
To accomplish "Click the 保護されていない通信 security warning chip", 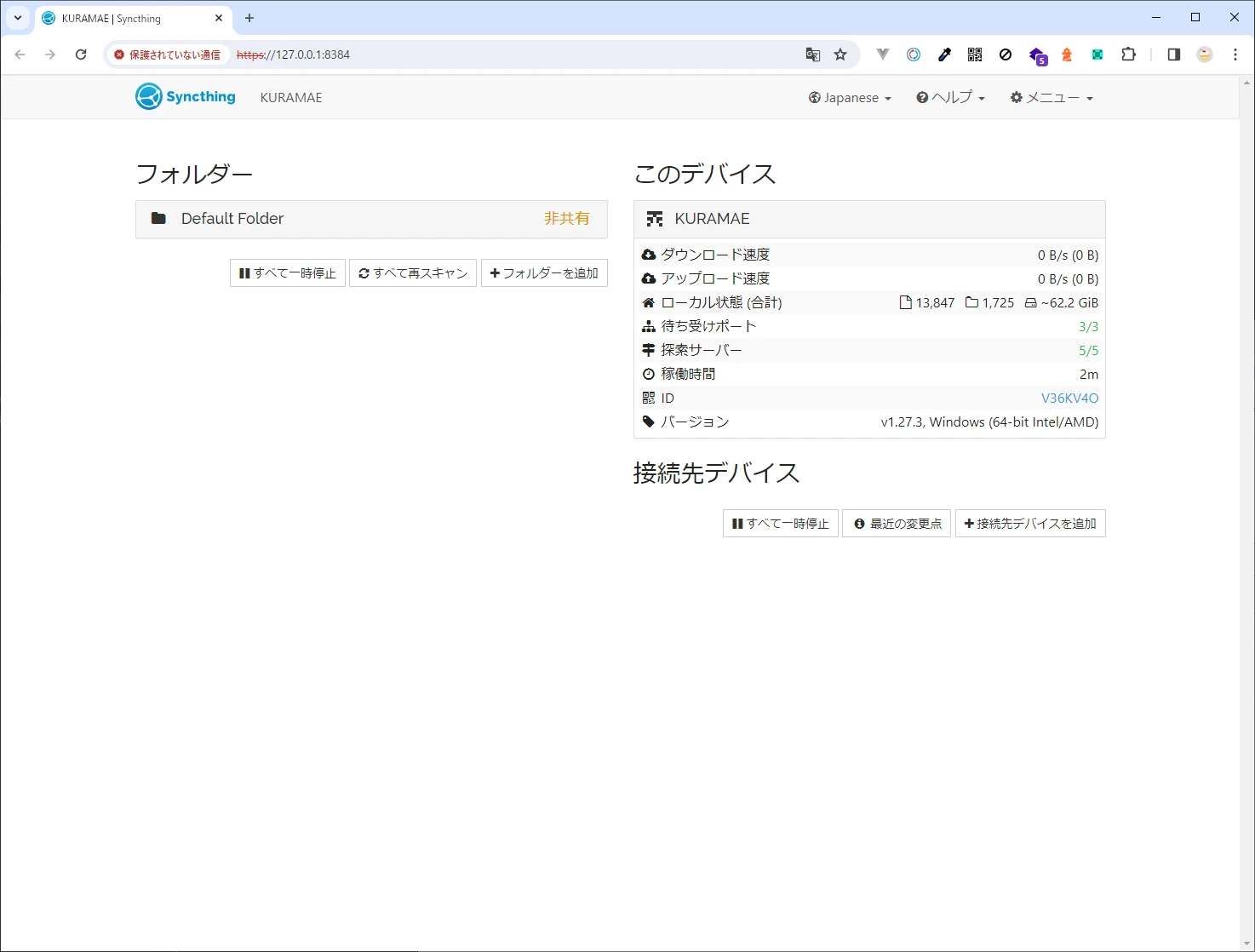I will pos(168,54).
